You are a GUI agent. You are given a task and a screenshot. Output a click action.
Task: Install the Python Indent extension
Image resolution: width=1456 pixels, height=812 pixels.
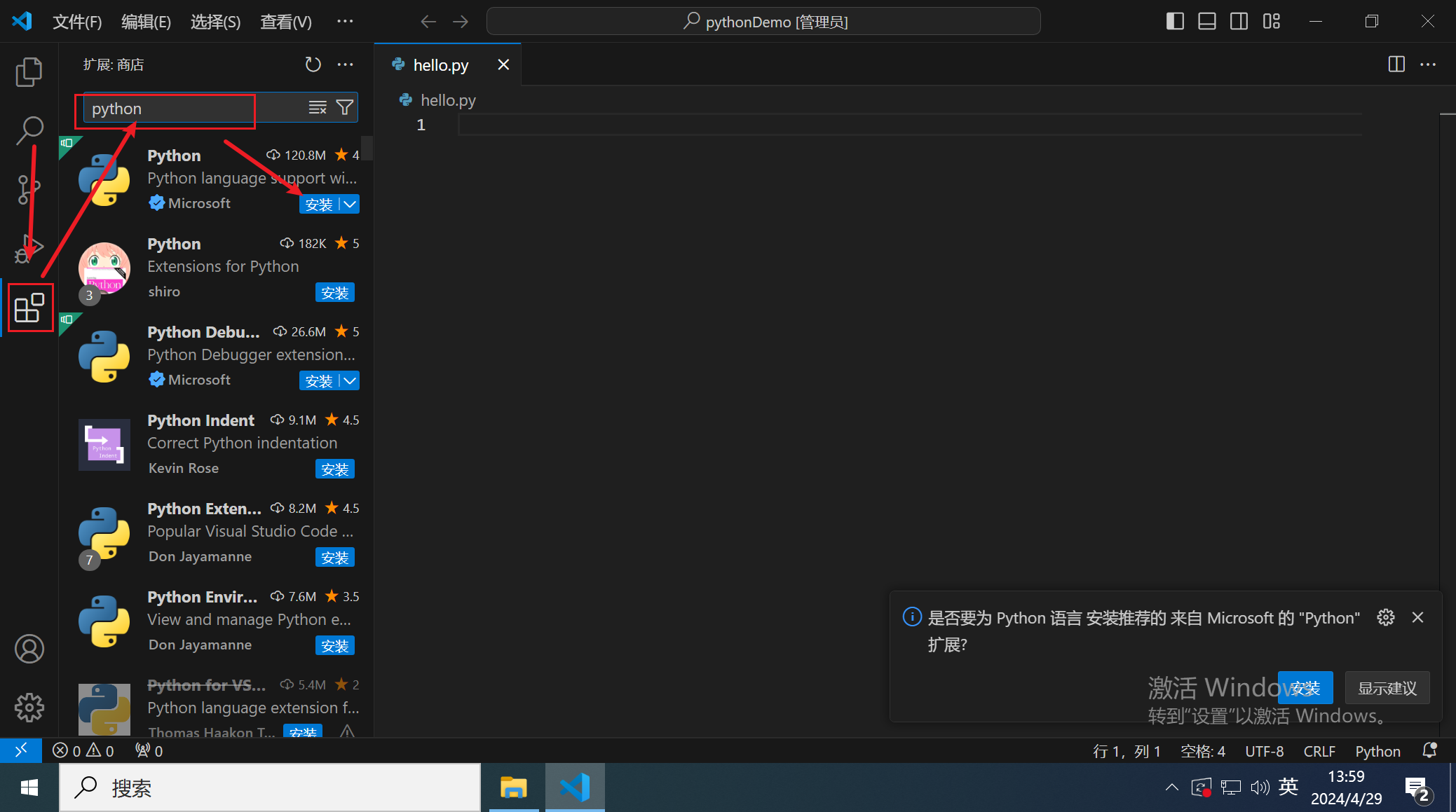click(x=334, y=469)
